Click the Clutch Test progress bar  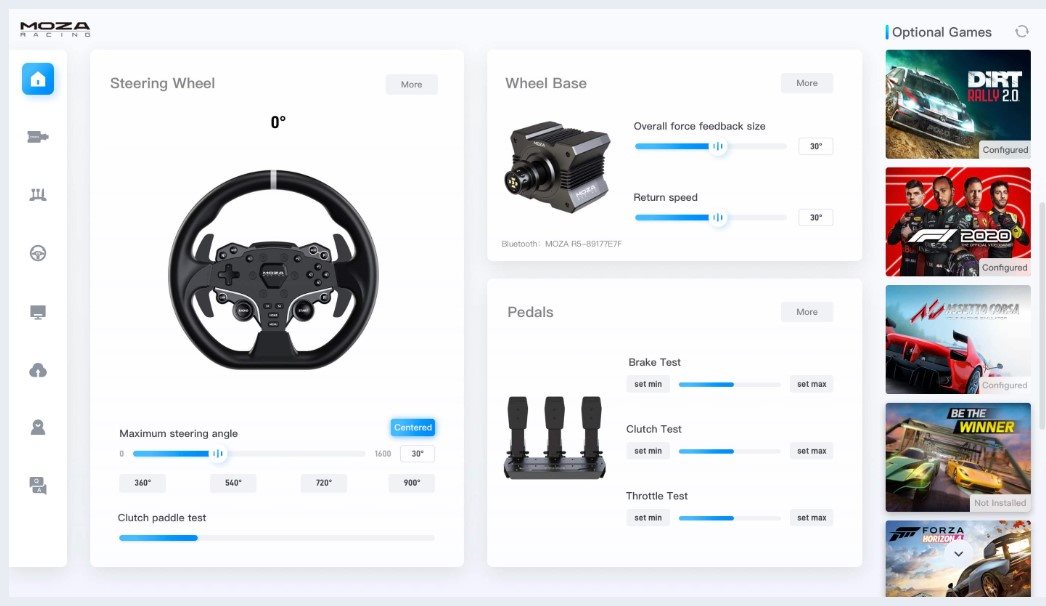pyautogui.click(x=729, y=451)
